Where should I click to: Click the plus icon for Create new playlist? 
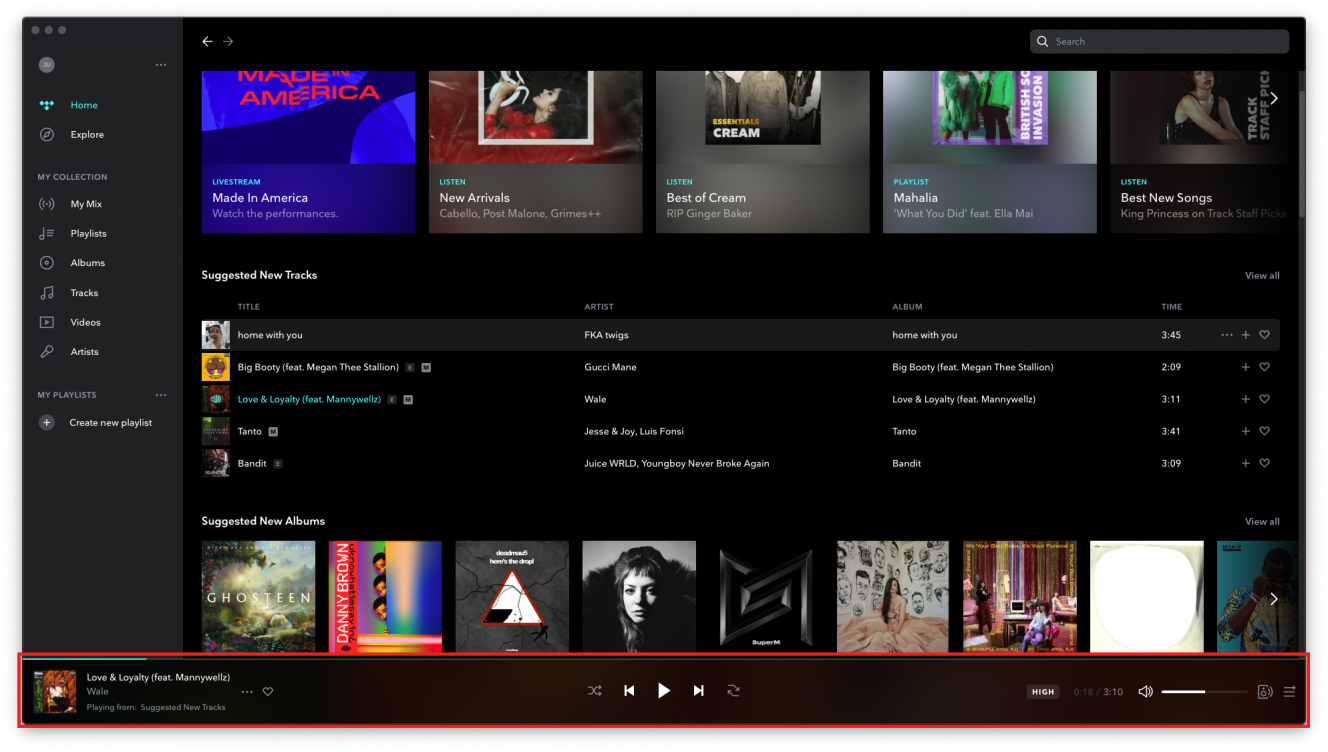tap(46, 423)
